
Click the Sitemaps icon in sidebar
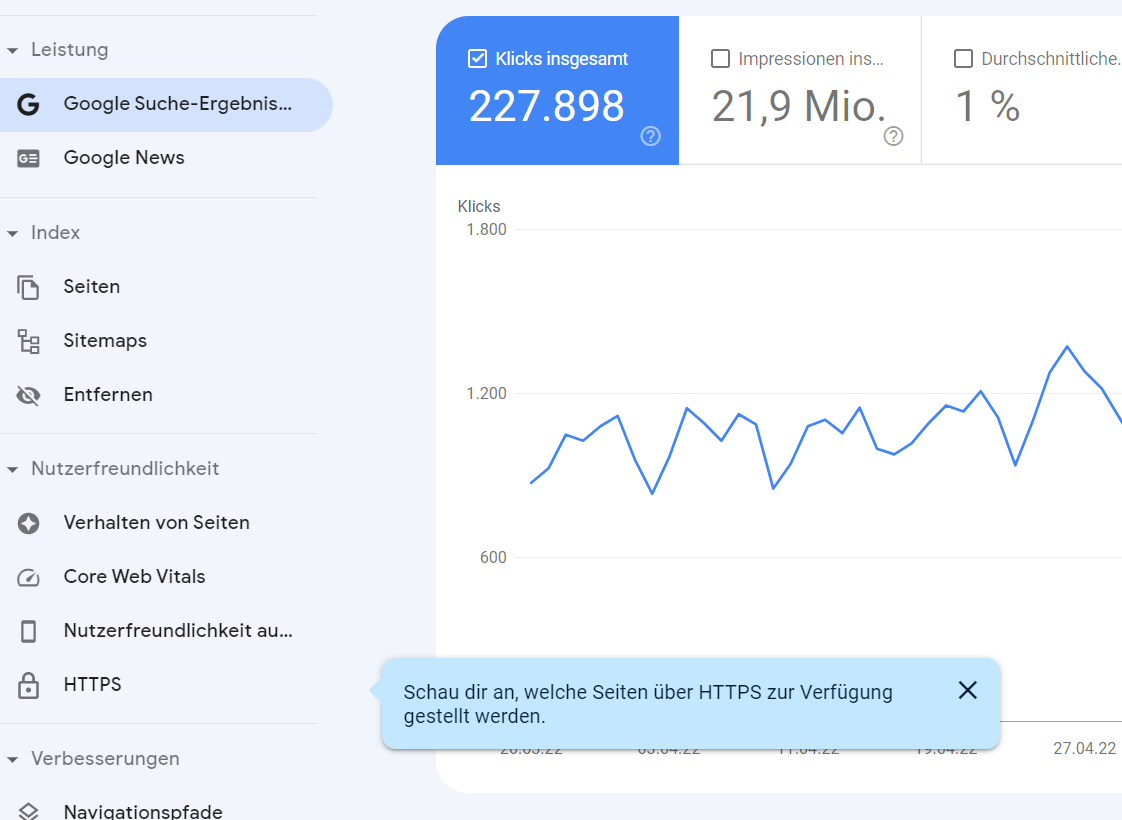tap(28, 340)
